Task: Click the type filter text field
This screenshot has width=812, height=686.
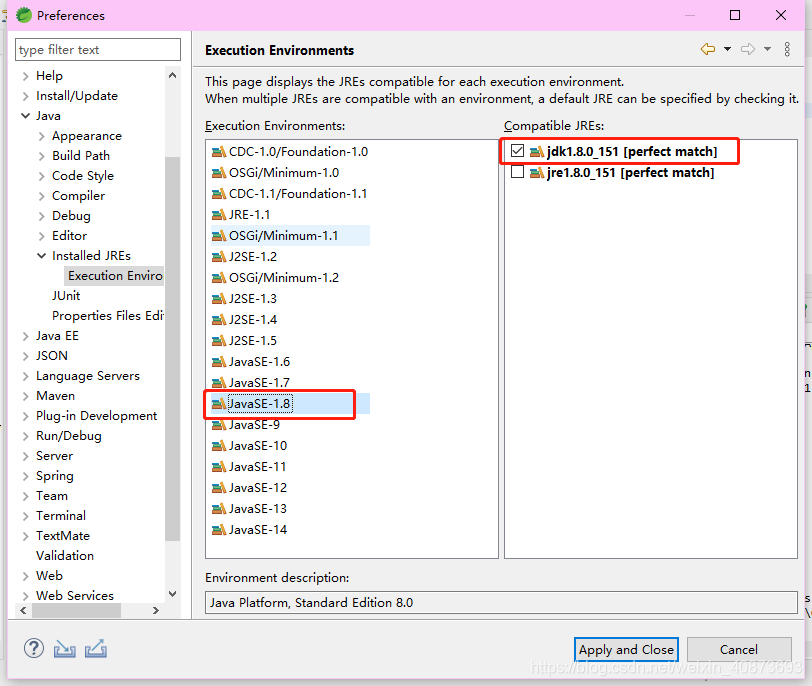Action: [x=97, y=49]
